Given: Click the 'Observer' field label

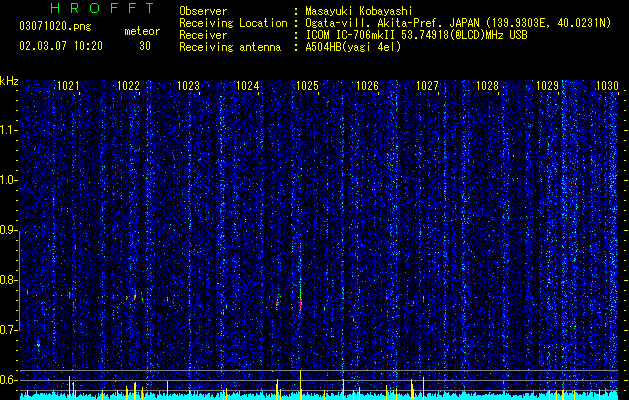Looking at the screenshot, I should [203, 11].
